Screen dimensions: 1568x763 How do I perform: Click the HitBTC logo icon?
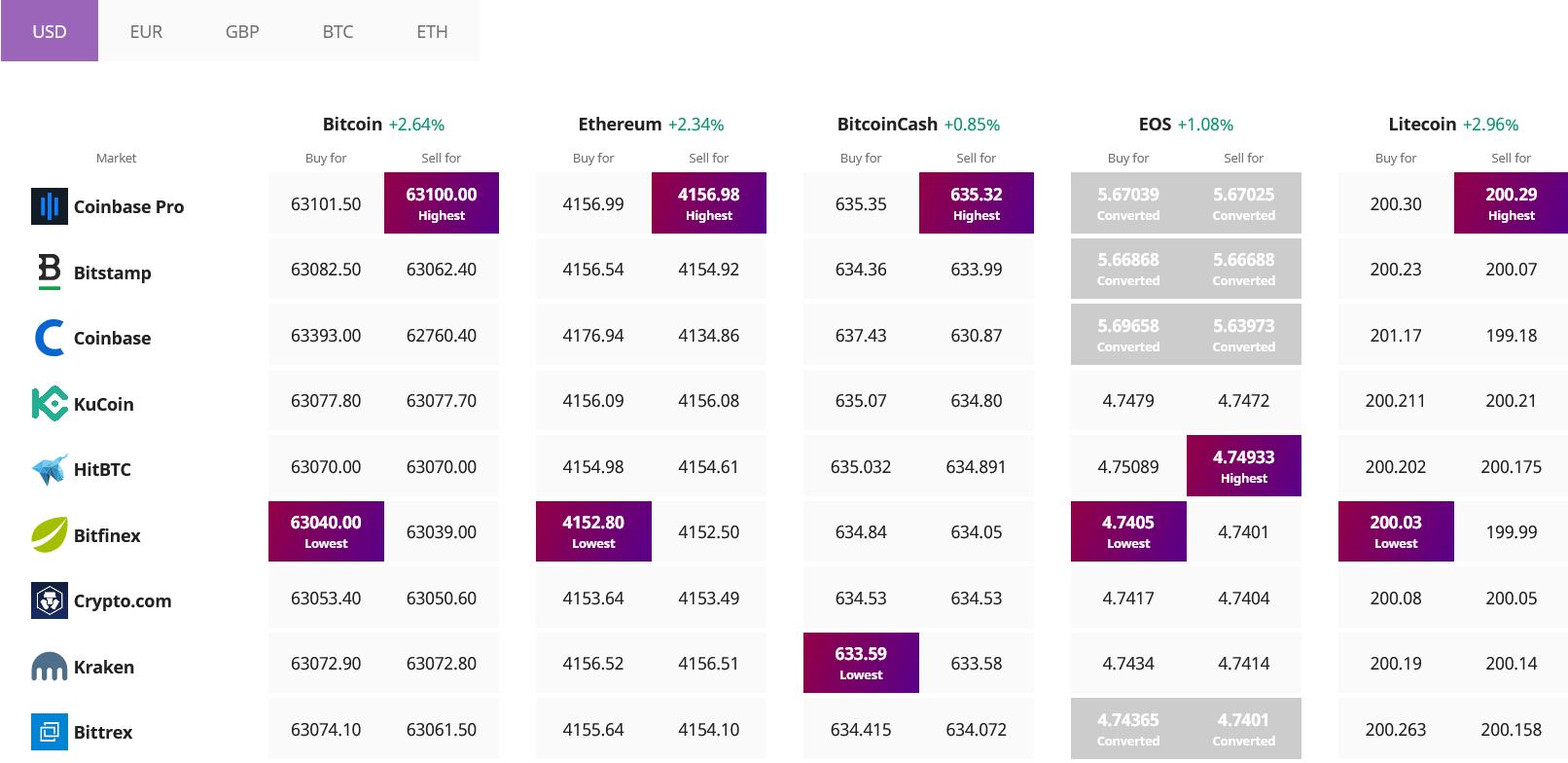(x=50, y=469)
